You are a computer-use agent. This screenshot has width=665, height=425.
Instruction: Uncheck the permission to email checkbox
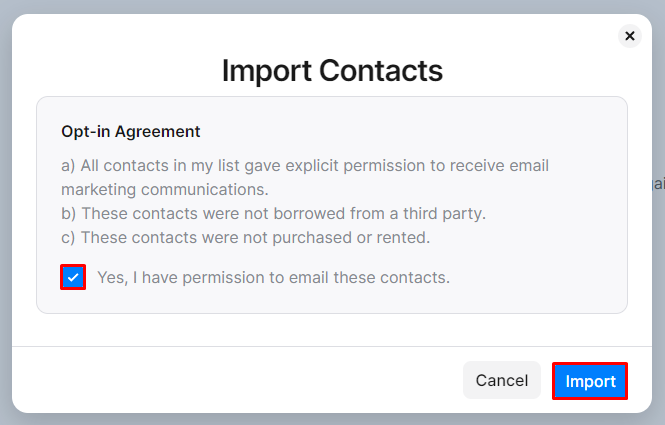73,277
